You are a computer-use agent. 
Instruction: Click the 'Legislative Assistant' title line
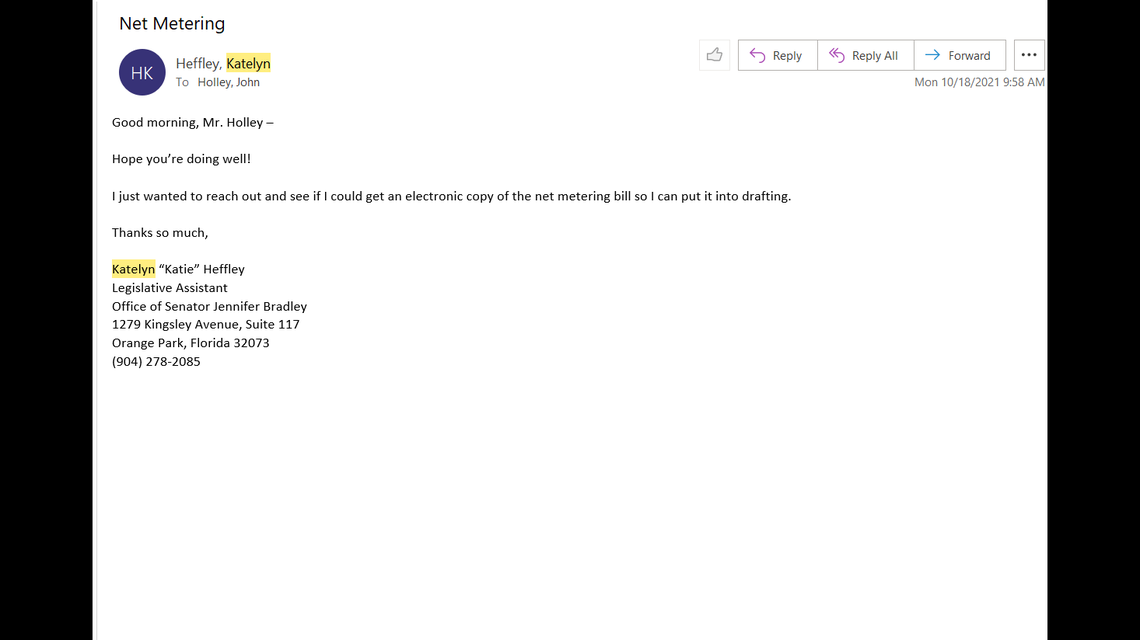pos(170,288)
